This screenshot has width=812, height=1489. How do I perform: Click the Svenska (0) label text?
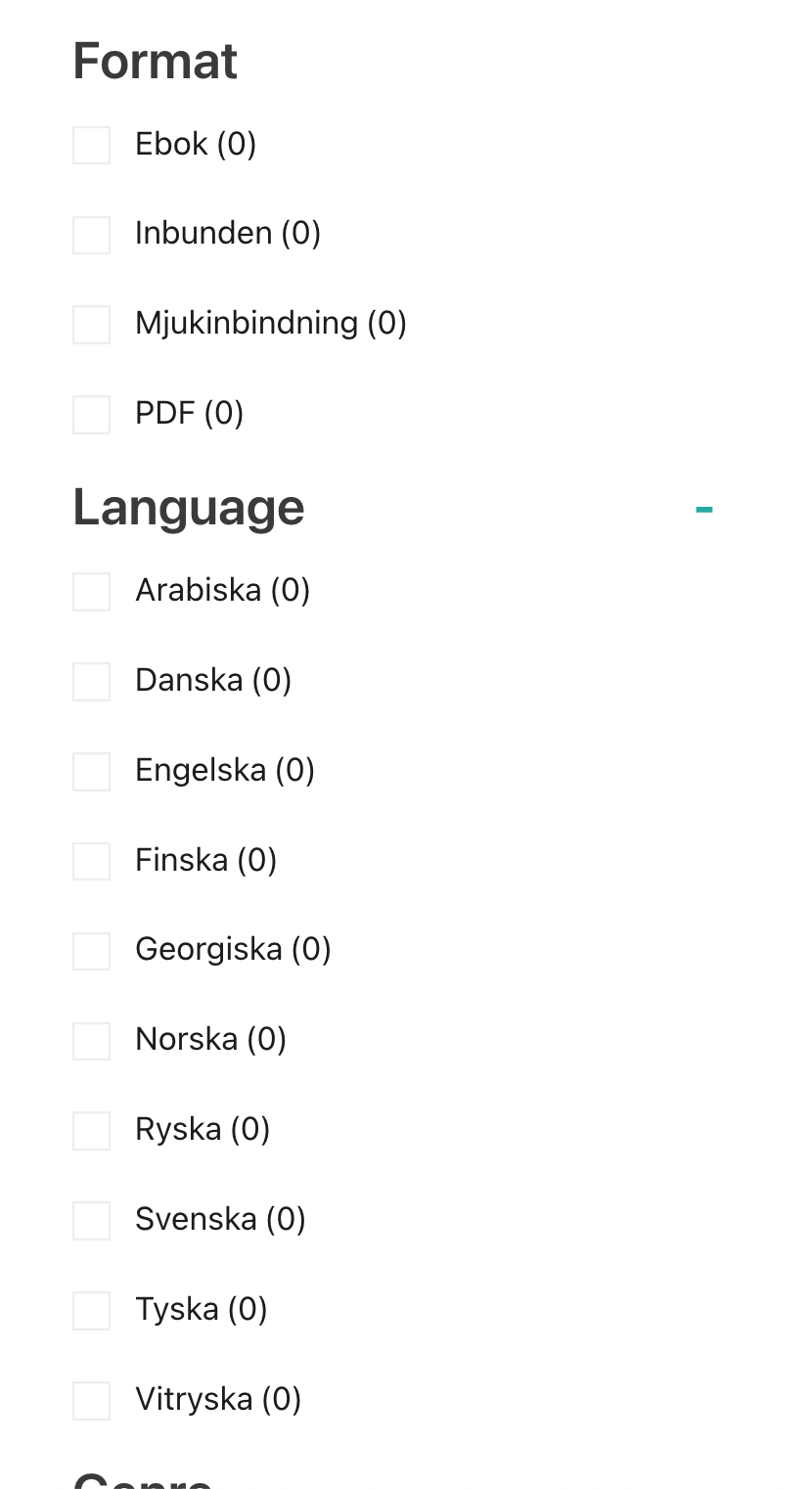[220, 1219]
